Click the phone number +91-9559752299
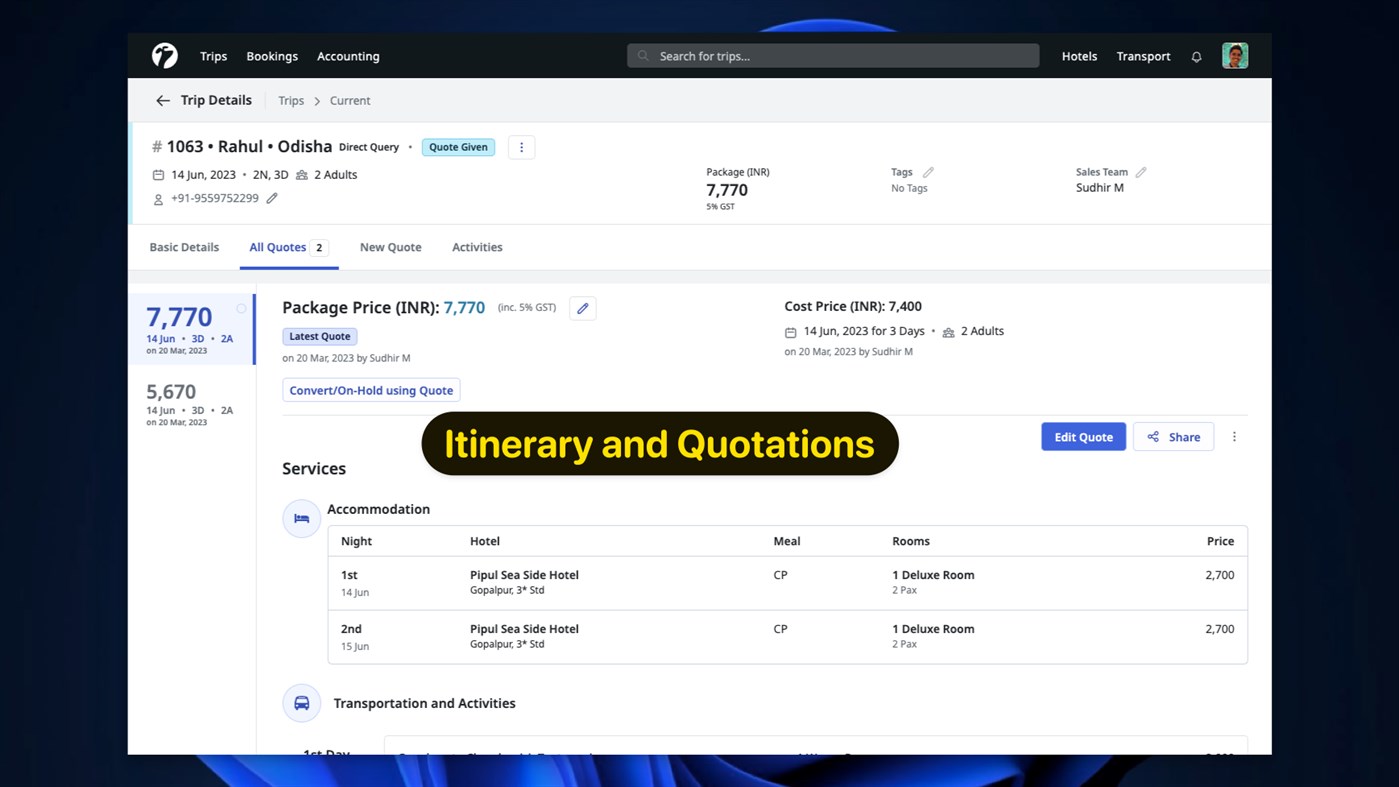 coord(215,198)
